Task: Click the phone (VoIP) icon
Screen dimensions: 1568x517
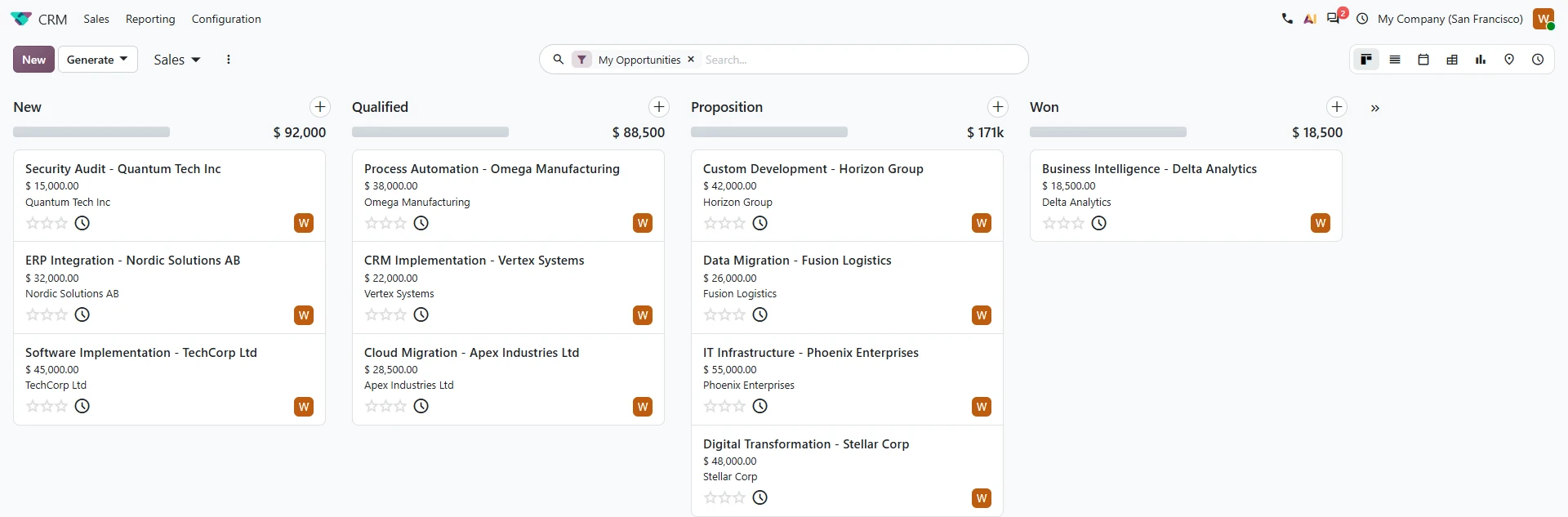Action: [x=1287, y=19]
